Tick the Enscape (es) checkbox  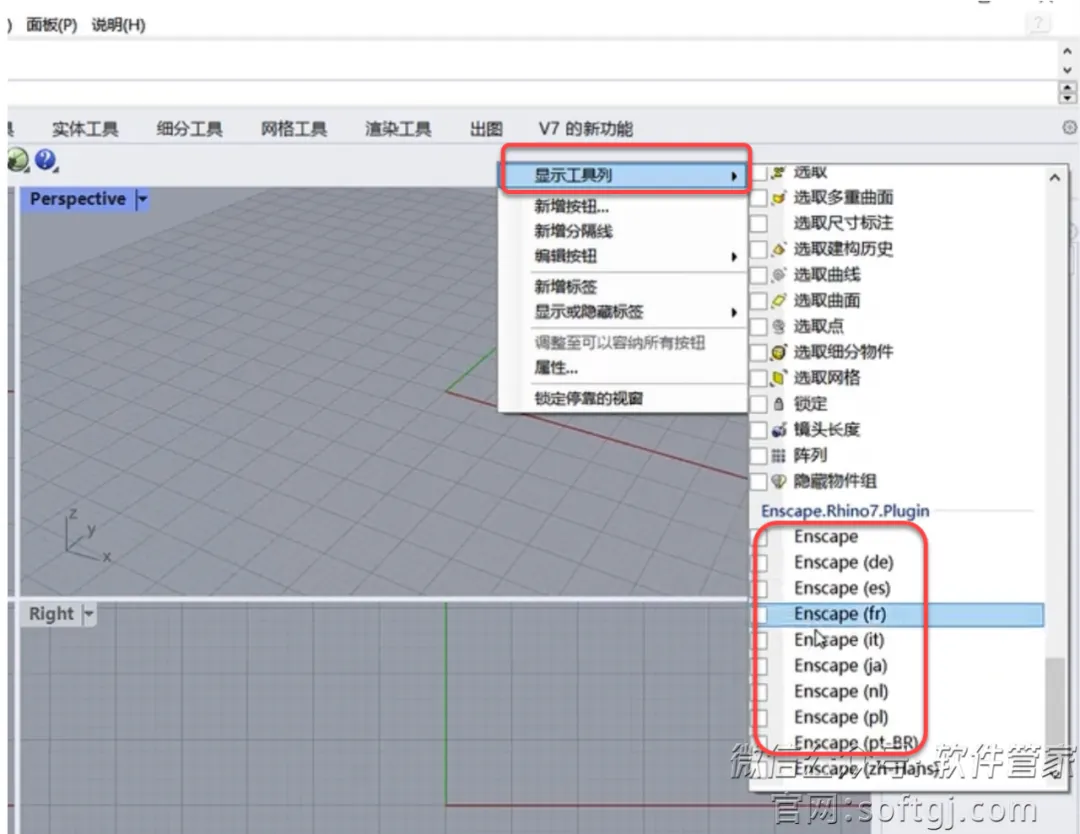761,588
